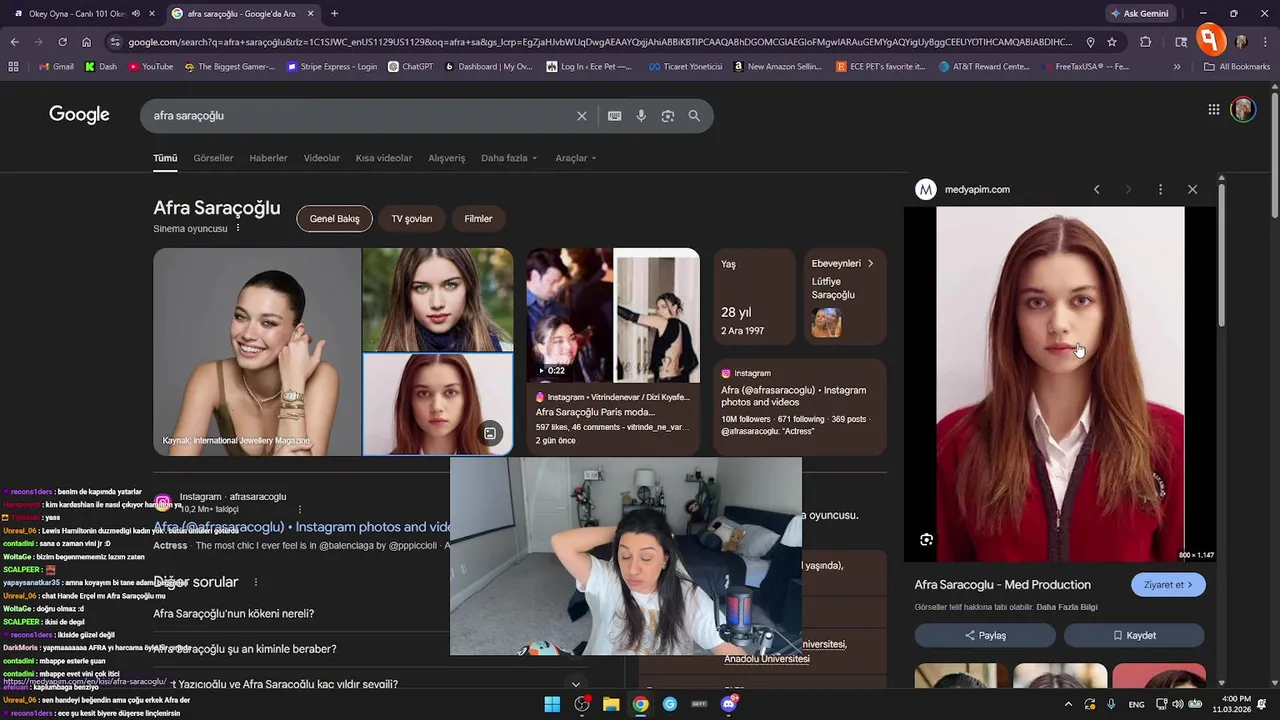Submit search with the magnifier icon

(694, 116)
